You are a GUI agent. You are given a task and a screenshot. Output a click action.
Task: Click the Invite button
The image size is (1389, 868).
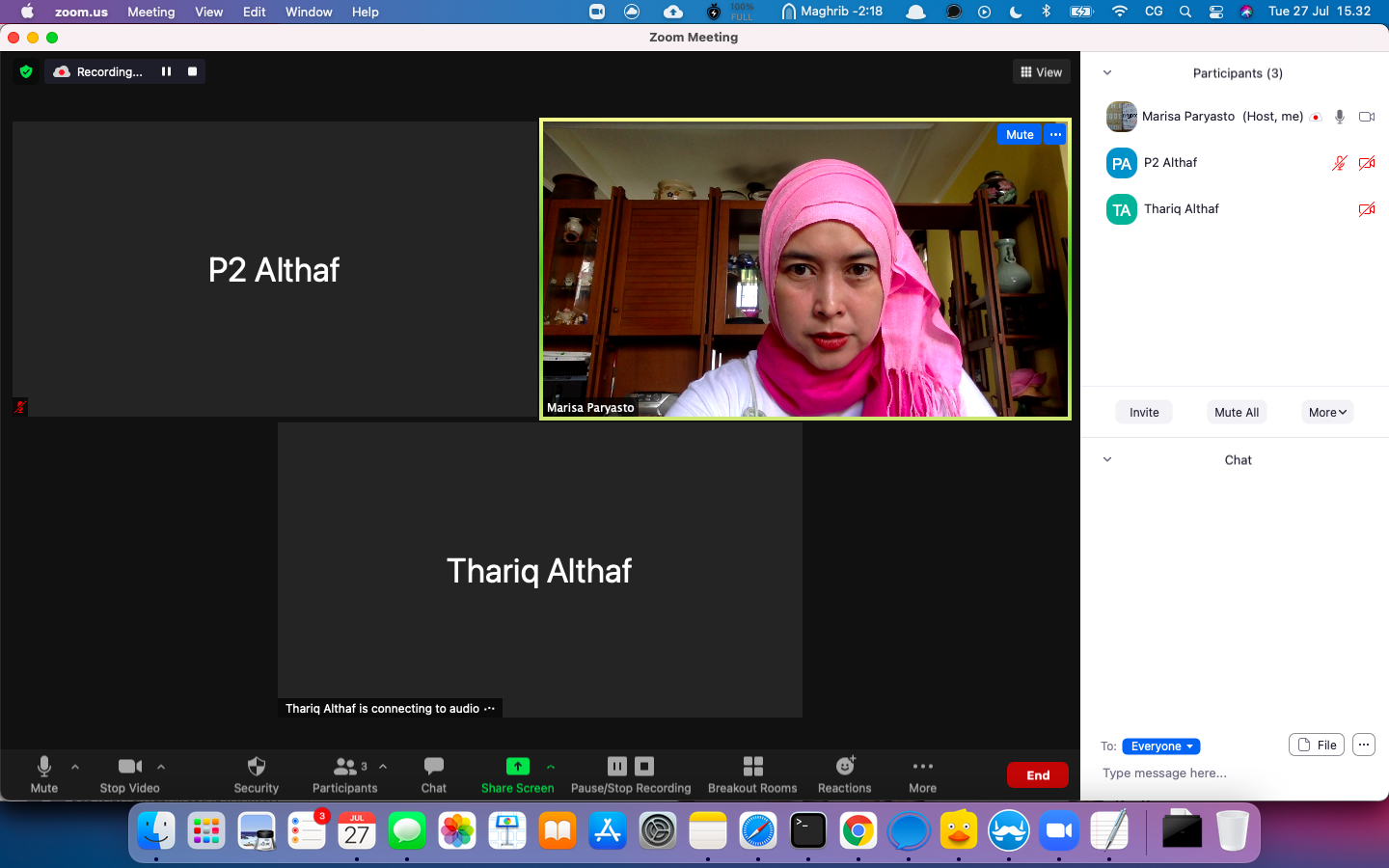pyautogui.click(x=1144, y=412)
